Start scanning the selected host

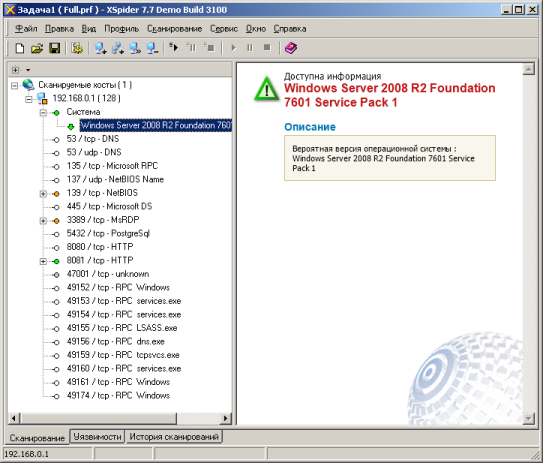(x=173, y=47)
